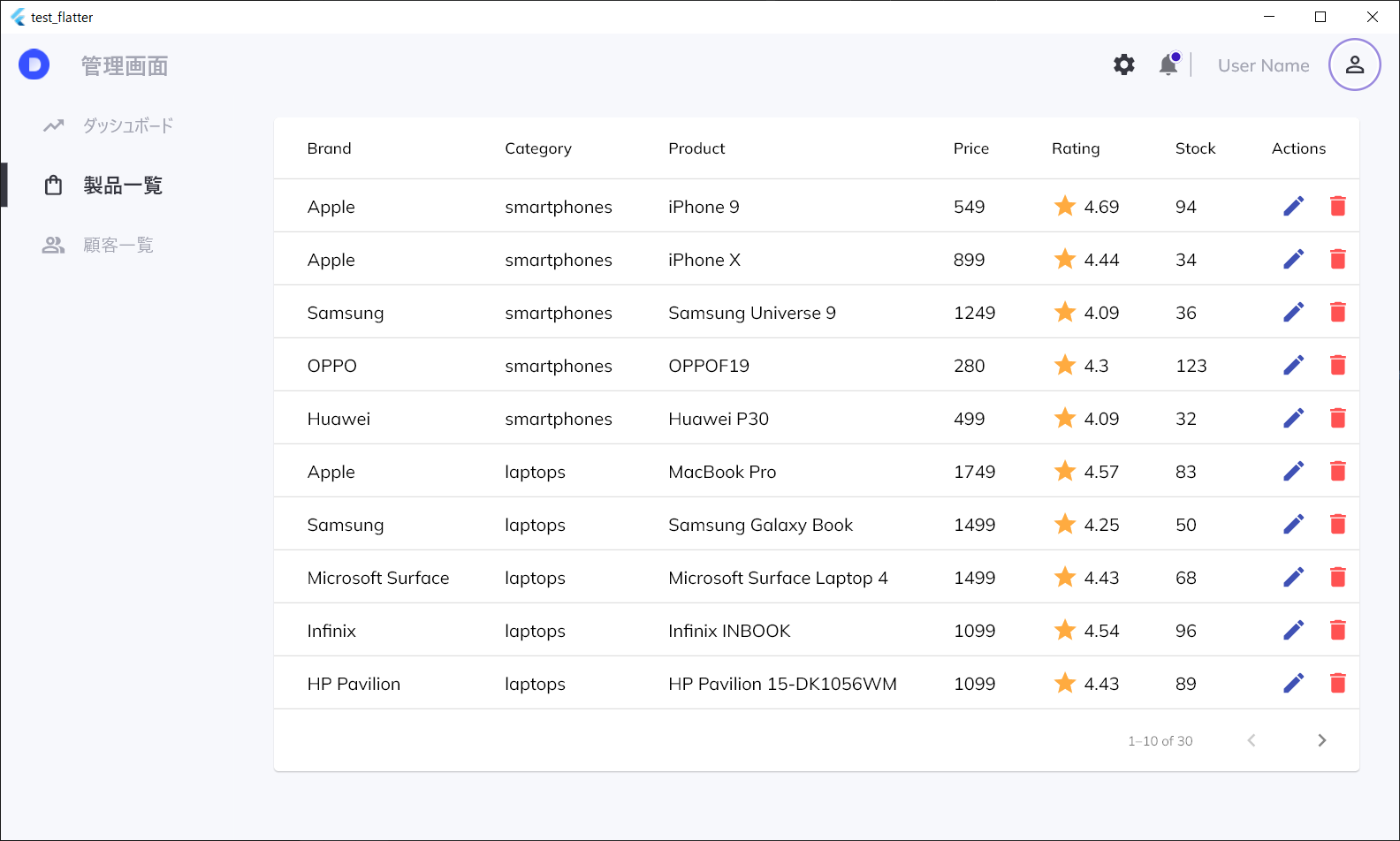Screen dimensions: 1400x841
Task: Open notifications bell icon
Action: pos(1168,64)
